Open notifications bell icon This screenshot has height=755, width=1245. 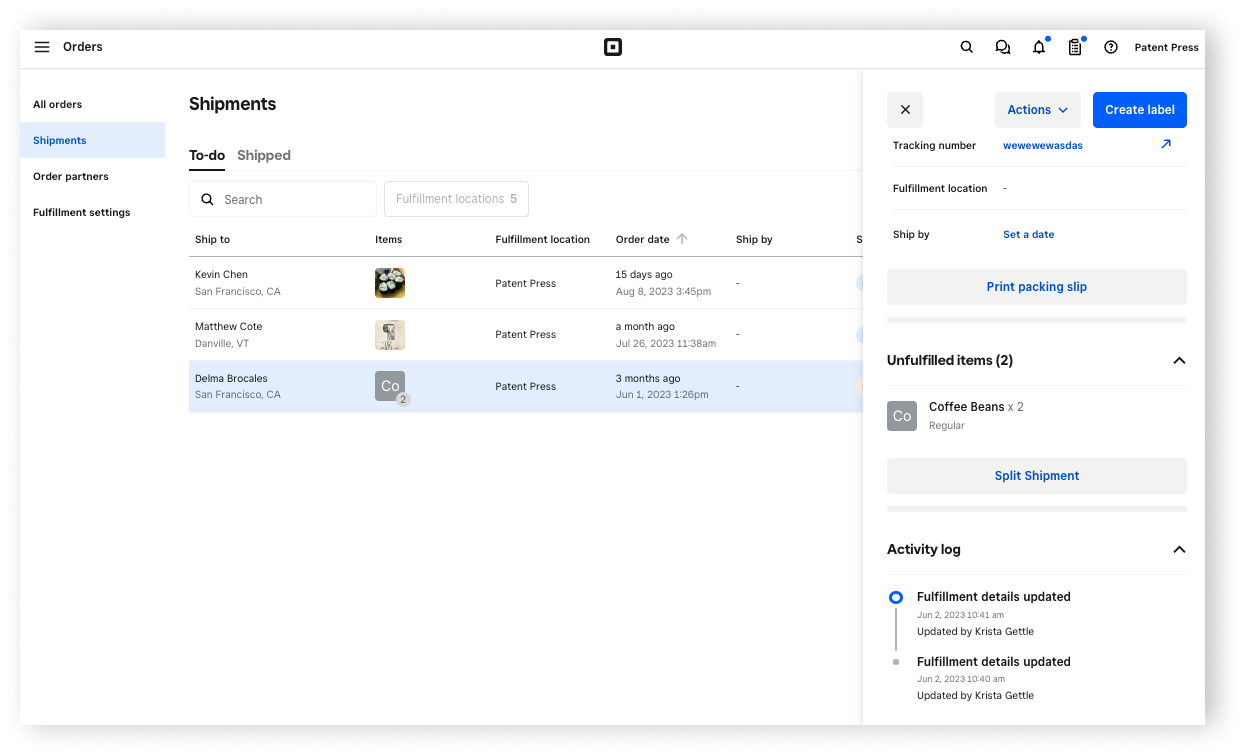1039,47
